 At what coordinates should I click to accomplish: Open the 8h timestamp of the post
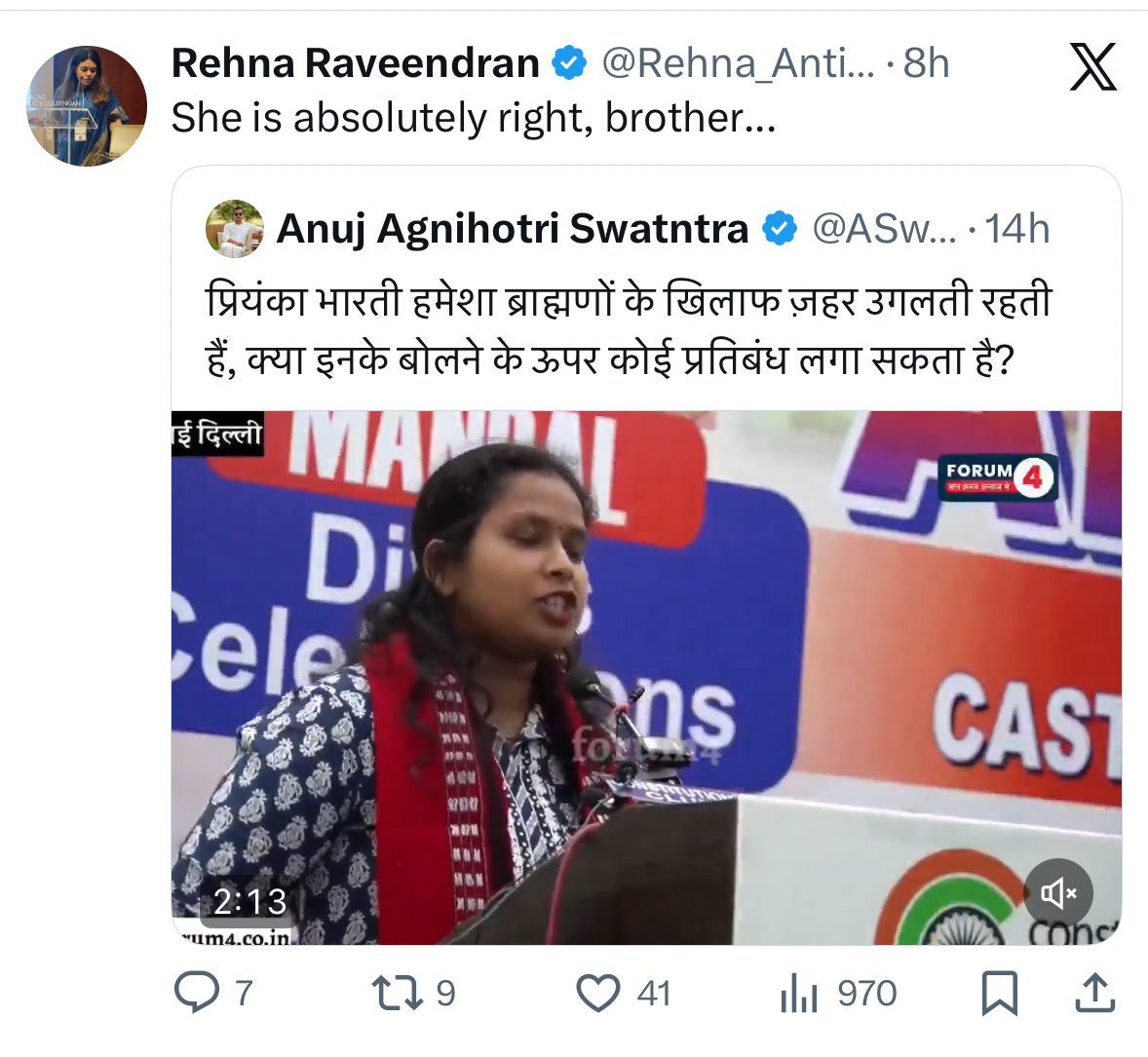pyautogui.click(x=926, y=63)
